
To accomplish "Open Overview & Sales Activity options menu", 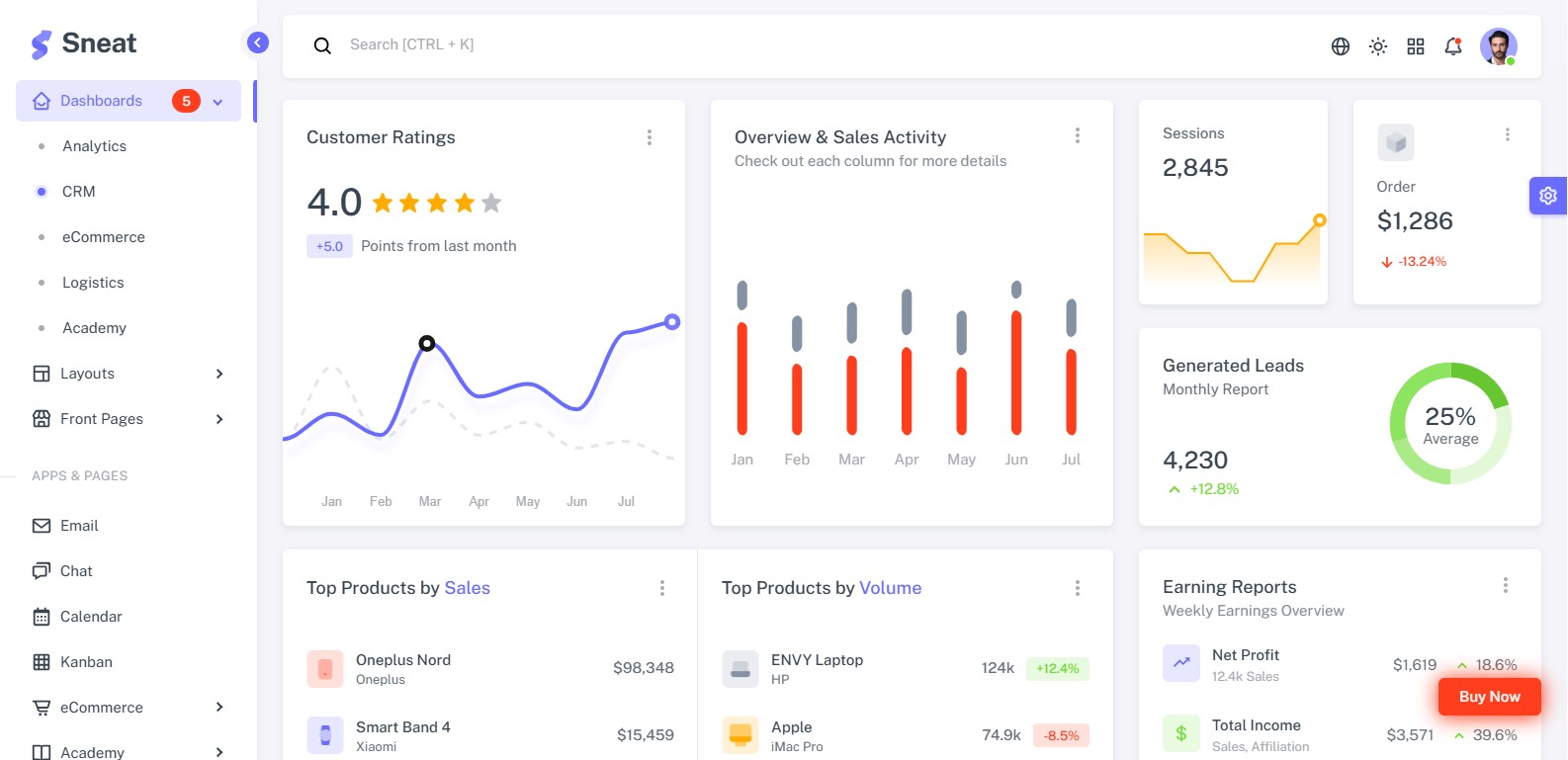I will (x=1078, y=135).
